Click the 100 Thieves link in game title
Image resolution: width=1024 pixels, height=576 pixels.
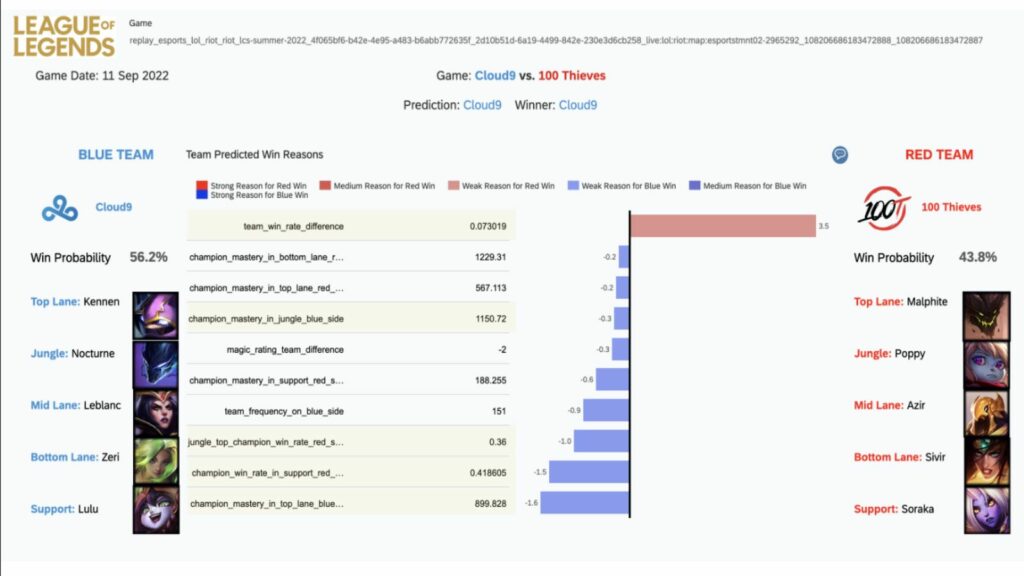pos(571,76)
